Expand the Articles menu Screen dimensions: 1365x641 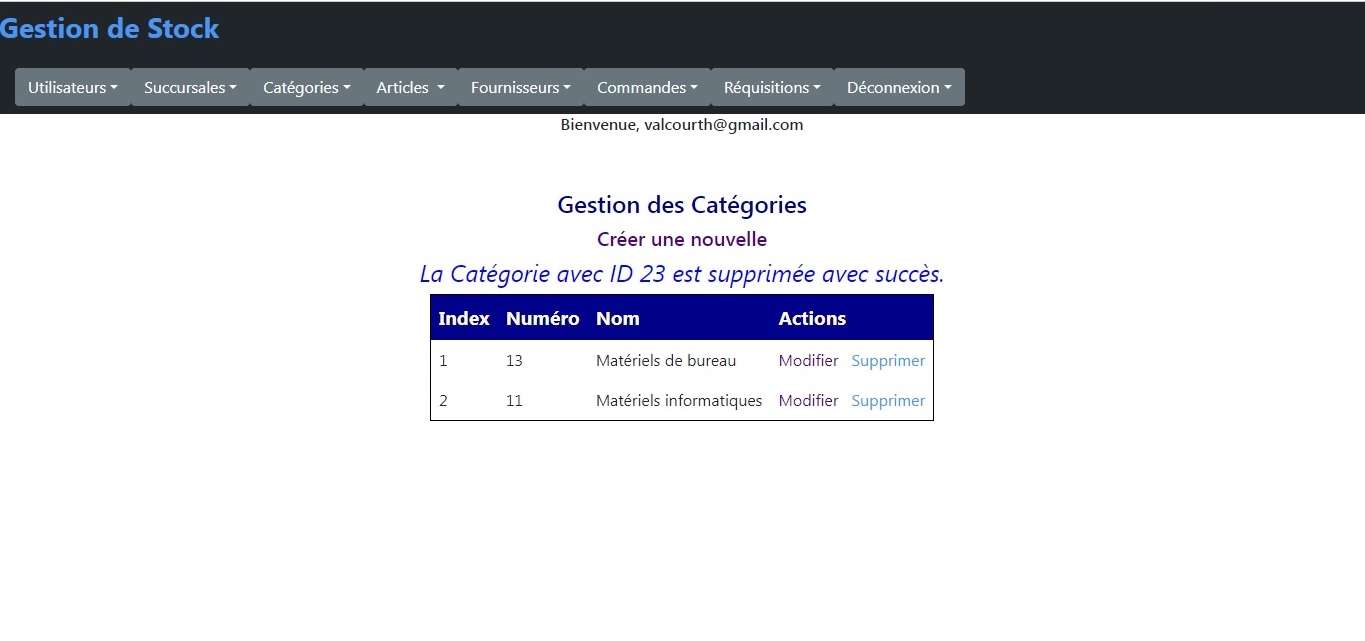[410, 87]
